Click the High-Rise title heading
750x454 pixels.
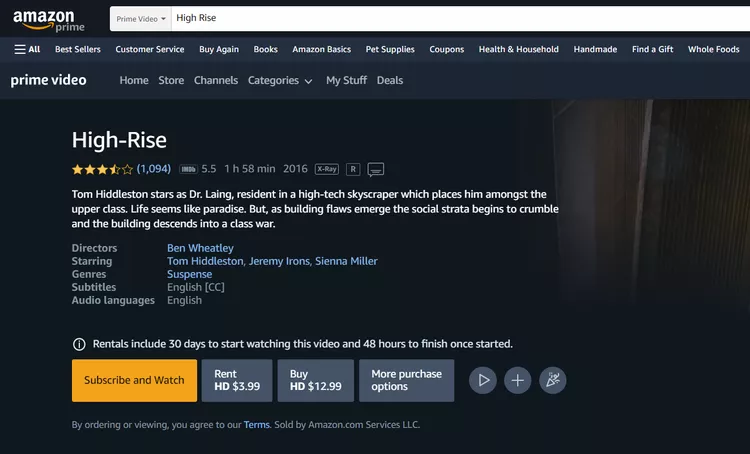(x=119, y=140)
